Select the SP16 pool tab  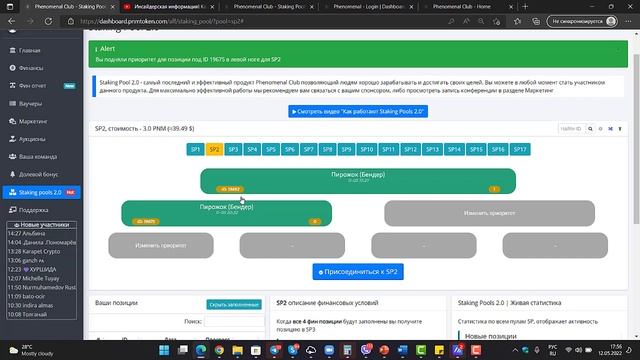(498, 149)
